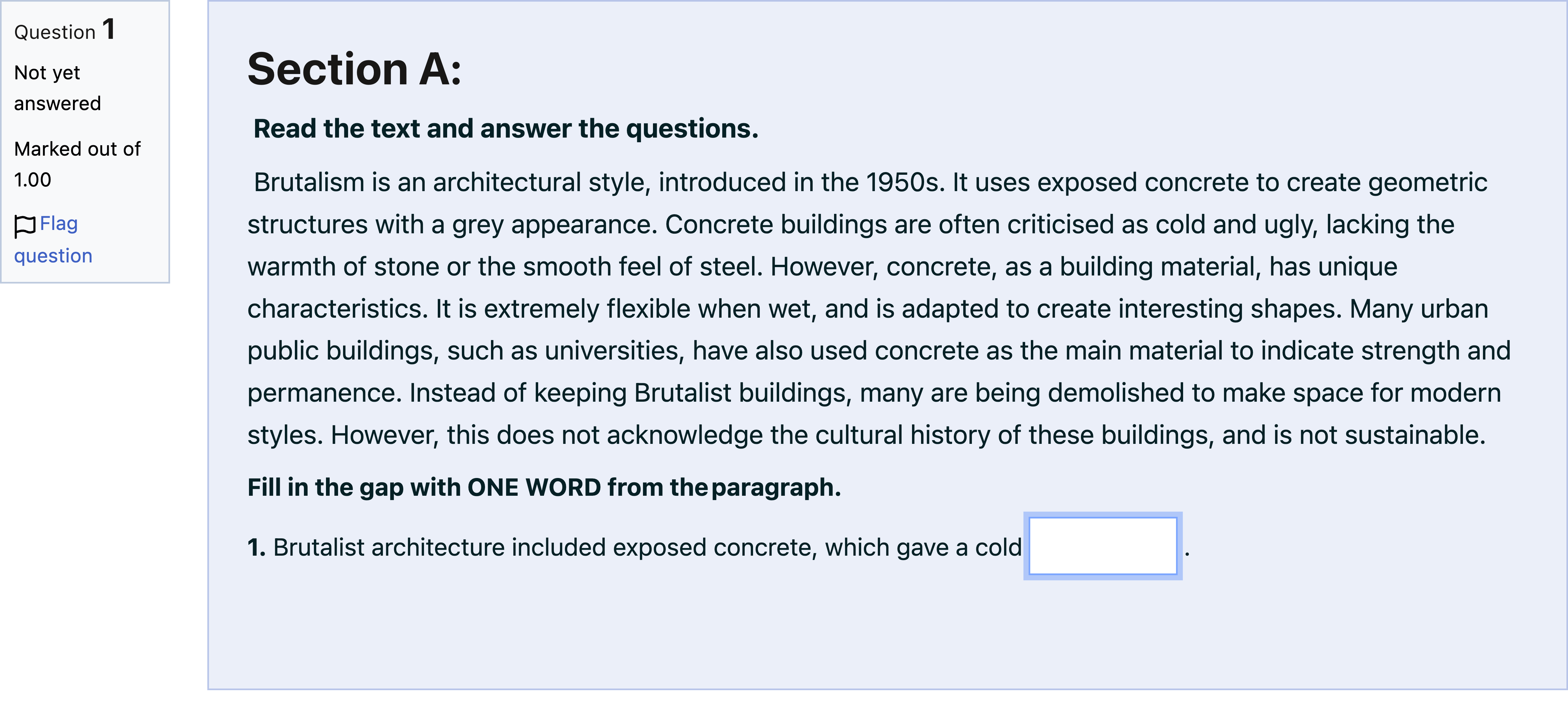Select the large question number 1

[x=109, y=28]
